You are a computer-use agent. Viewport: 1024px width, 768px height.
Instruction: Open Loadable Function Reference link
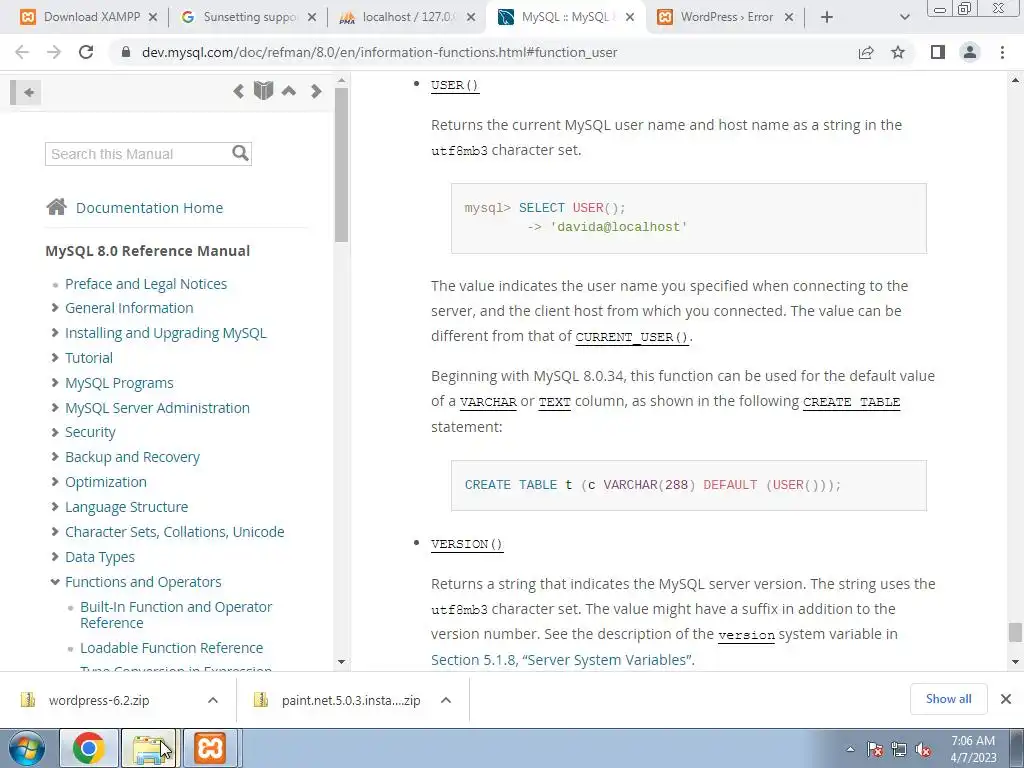pos(172,648)
